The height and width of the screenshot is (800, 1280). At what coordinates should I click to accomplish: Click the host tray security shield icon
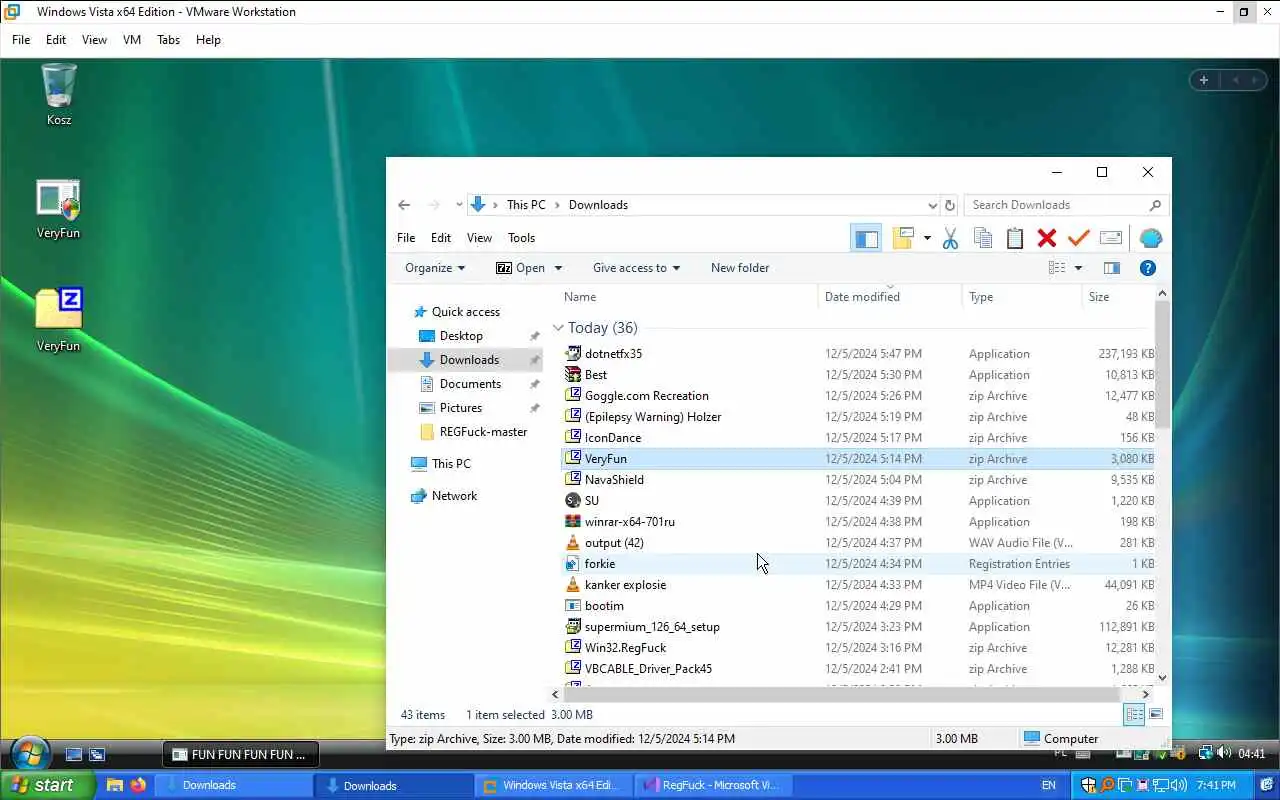[1087, 785]
